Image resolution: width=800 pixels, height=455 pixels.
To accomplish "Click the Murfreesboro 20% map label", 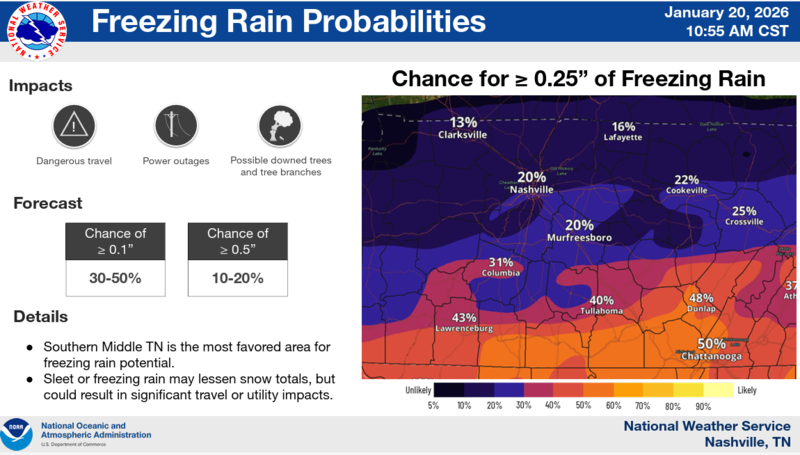I will (579, 231).
